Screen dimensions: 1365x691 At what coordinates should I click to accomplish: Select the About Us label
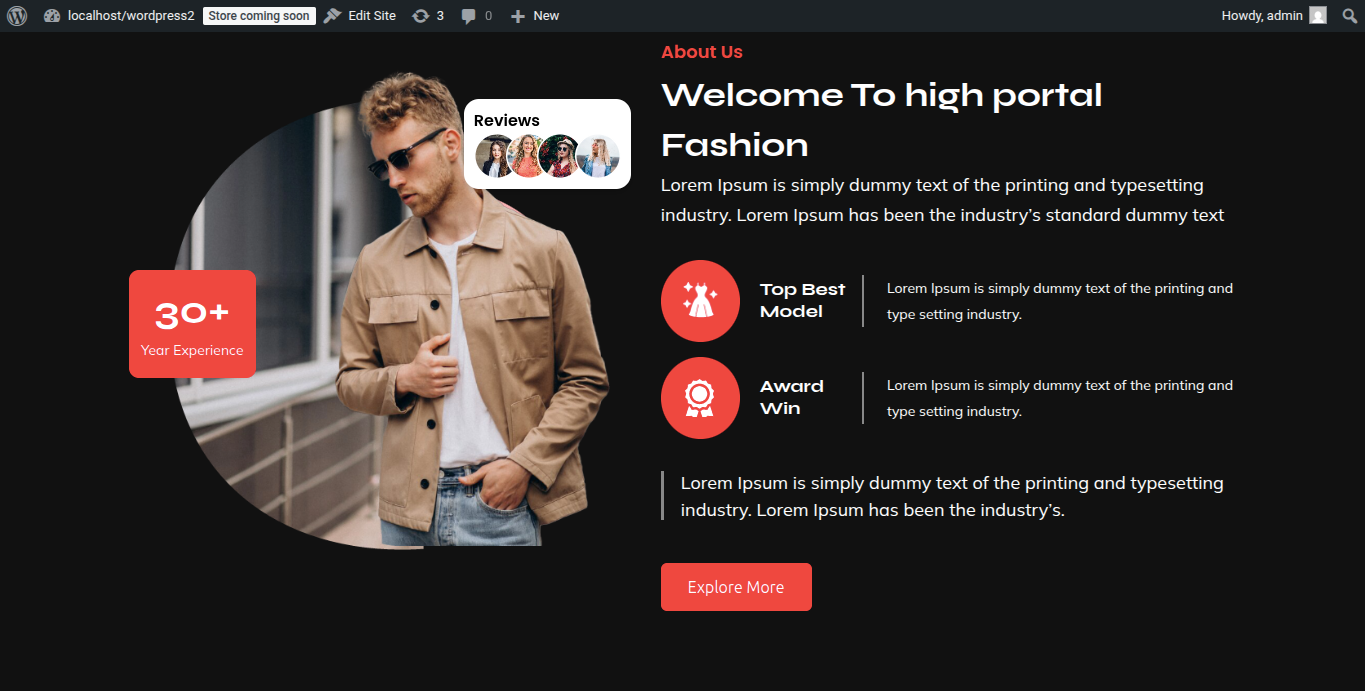702,52
